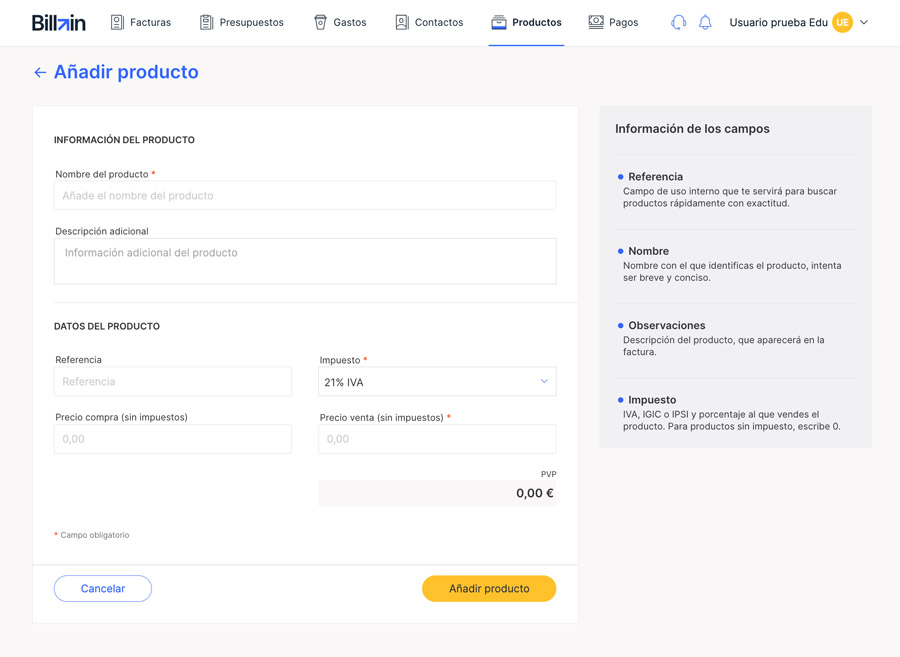The width and height of the screenshot is (900, 657).
Task: Click the Pagos banknote icon
Action: (596, 22)
